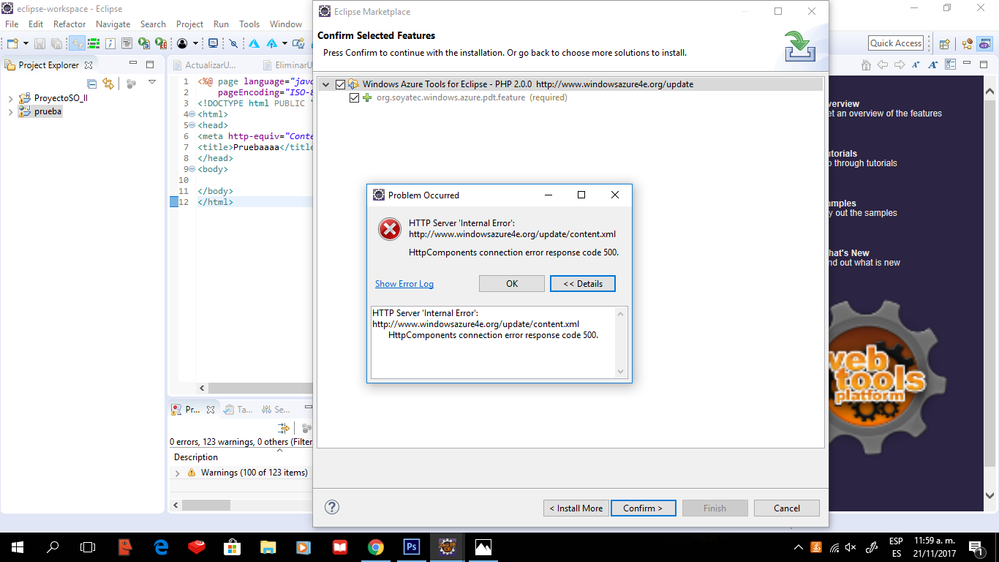Image resolution: width=999 pixels, height=562 pixels.
Task: Open the Tools menu
Action: point(249,24)
